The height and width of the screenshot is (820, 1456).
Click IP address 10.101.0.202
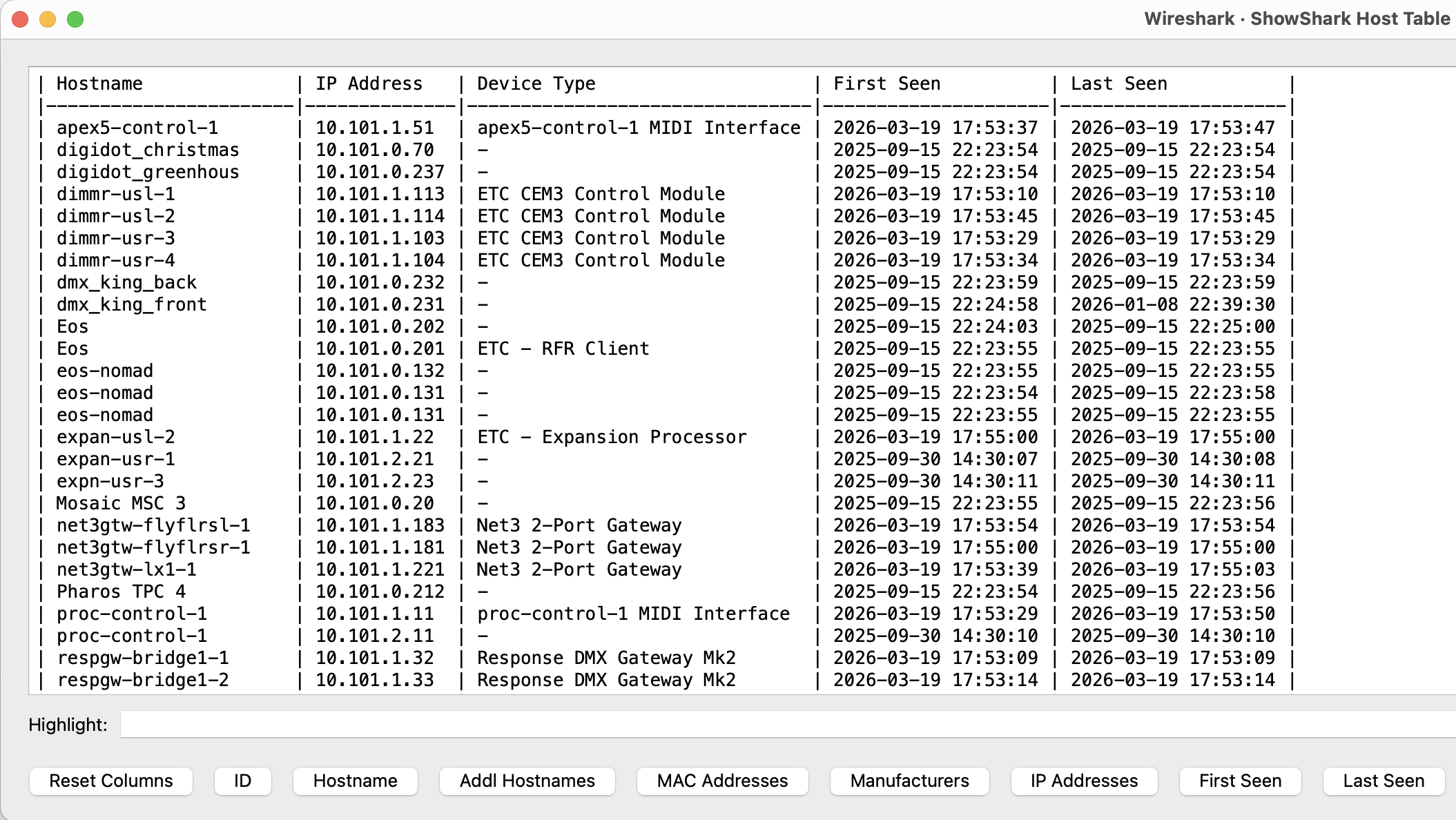(380, 326)
